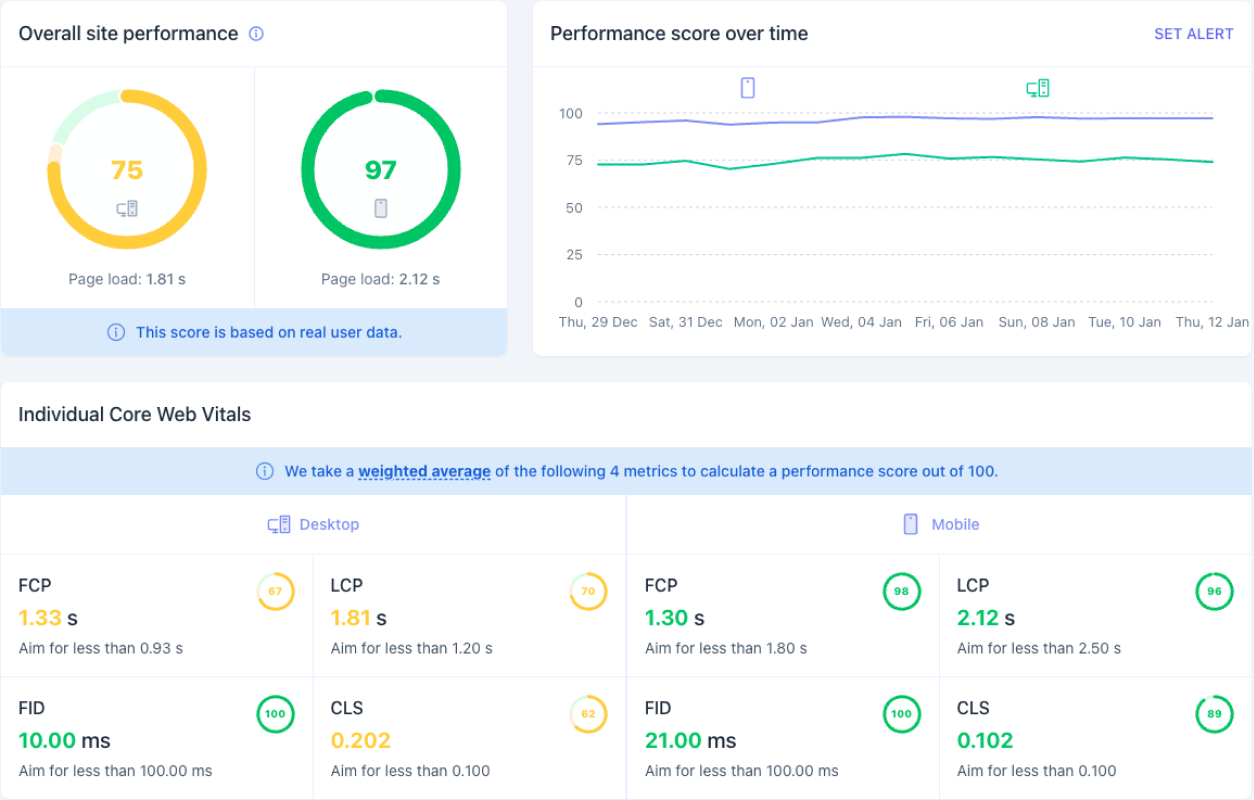Click the desktop legend icon above the chart
The height and width of the screenshot is (800, 1254).
[1038, 88]
